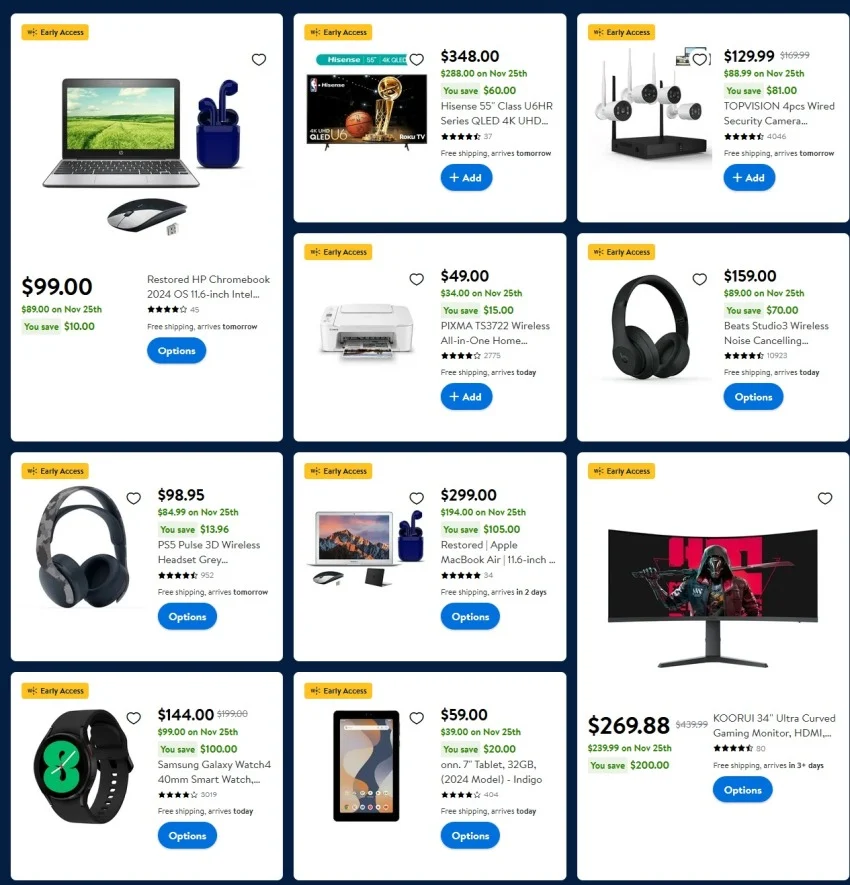
Task: Open Options for the HP Chromebook
Action: 177,351
